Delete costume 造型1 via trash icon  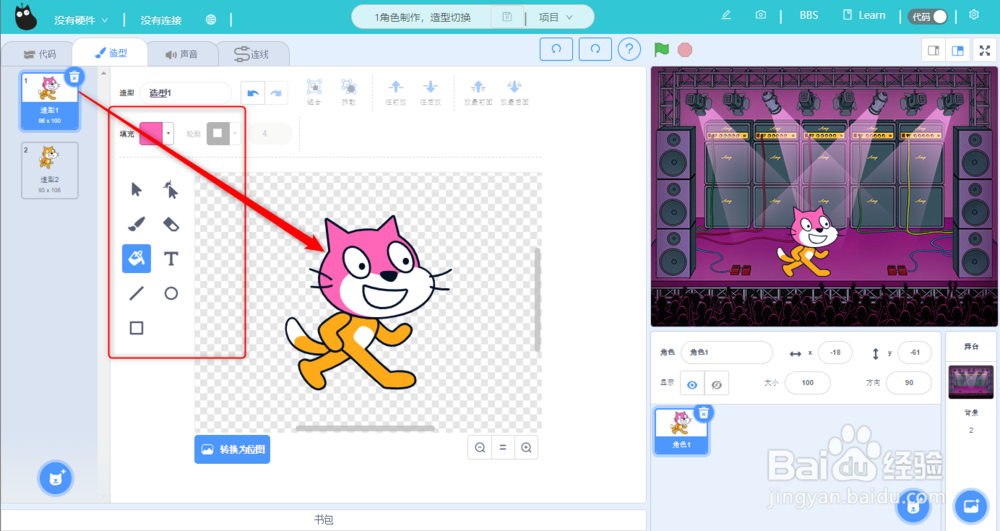click(x=74, y=77)
